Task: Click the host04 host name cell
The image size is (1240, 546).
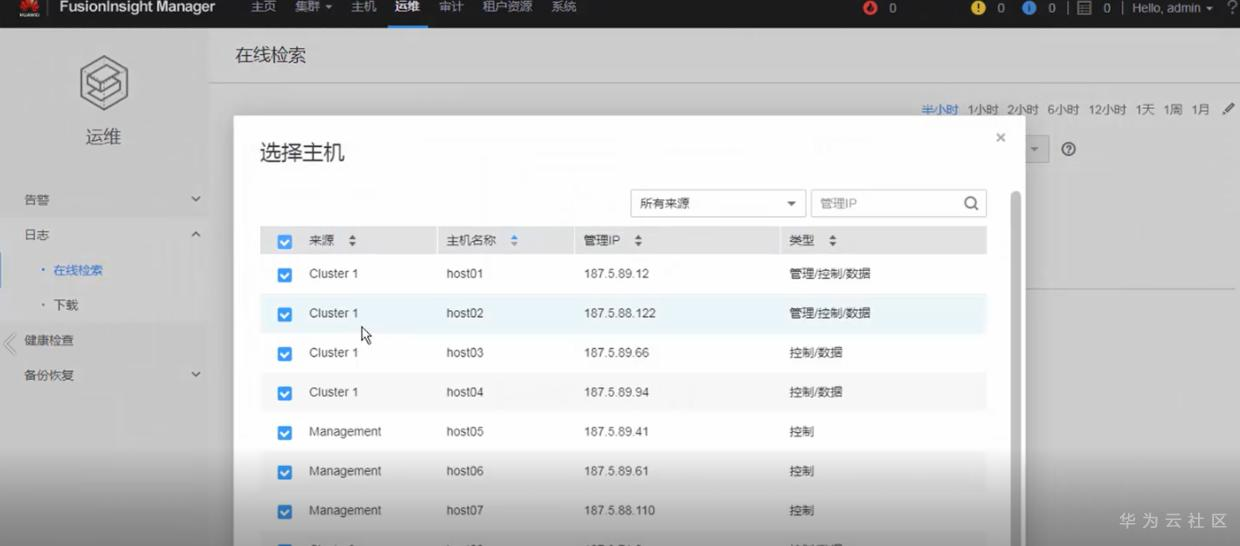Action: tap(465, 392)
